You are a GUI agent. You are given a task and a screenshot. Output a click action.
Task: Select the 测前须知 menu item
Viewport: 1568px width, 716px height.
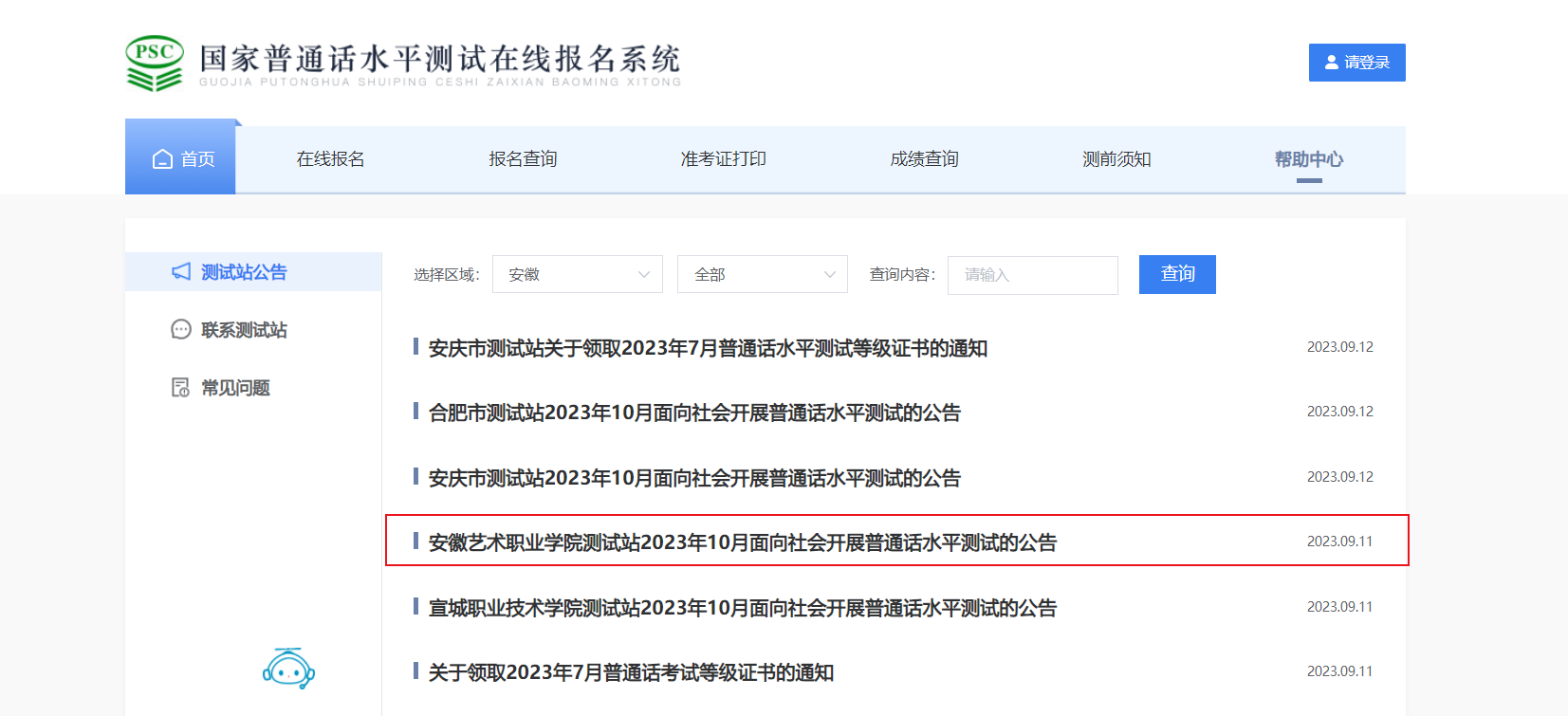[x=1116, y=159]
